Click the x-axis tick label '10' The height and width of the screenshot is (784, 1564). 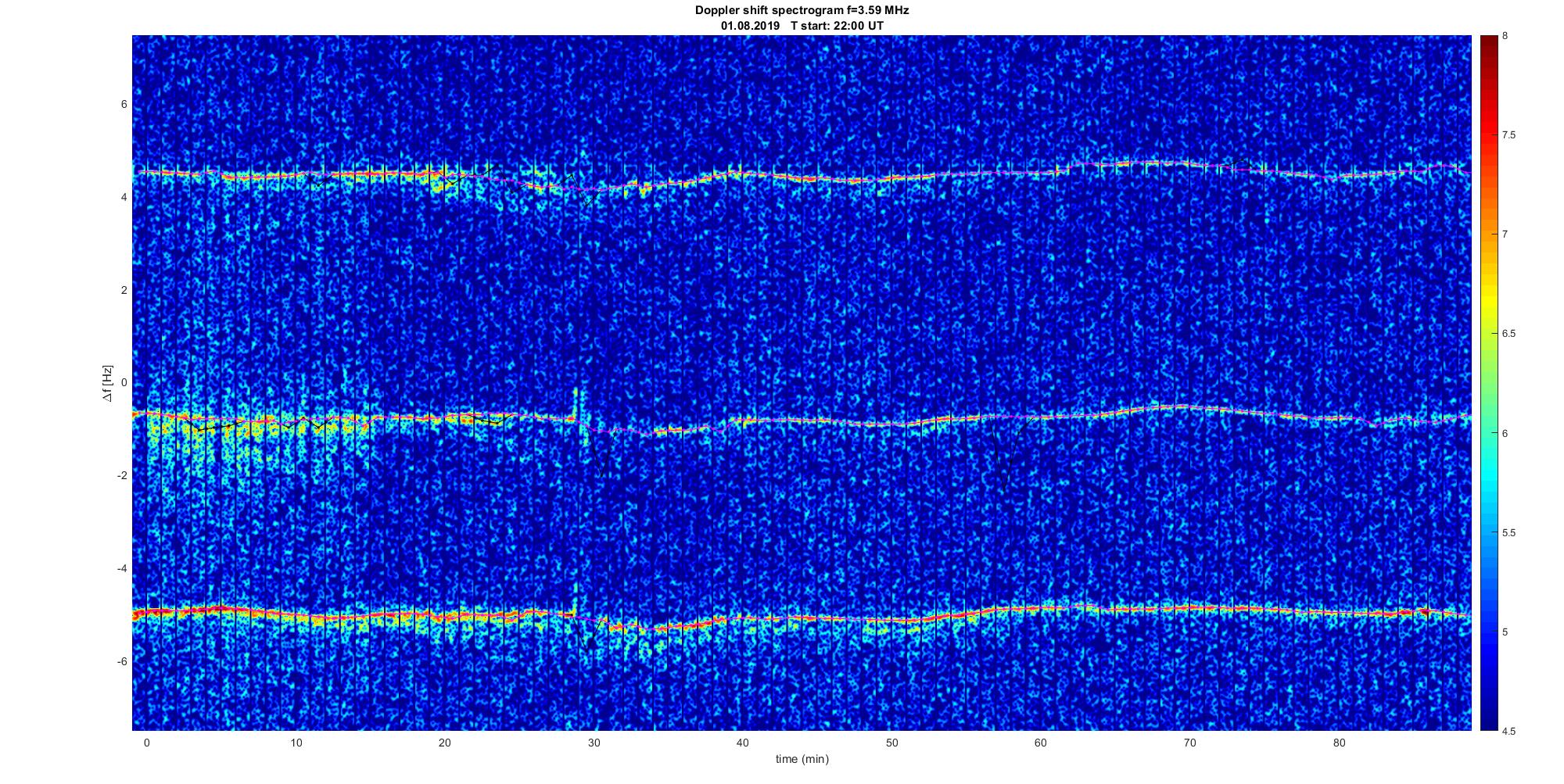[296, 743]
